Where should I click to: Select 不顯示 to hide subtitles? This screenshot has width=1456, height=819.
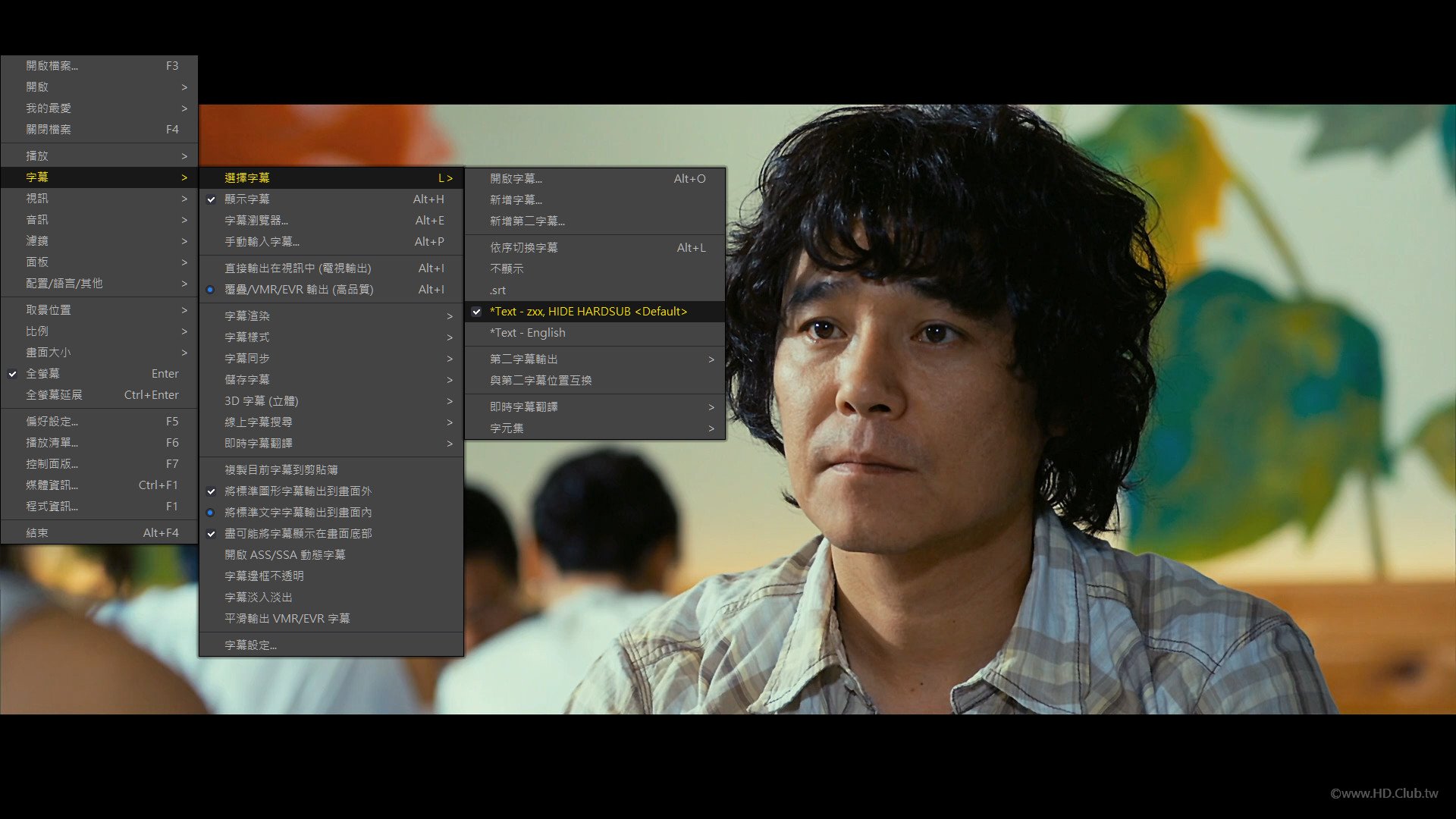pos(507,268)
